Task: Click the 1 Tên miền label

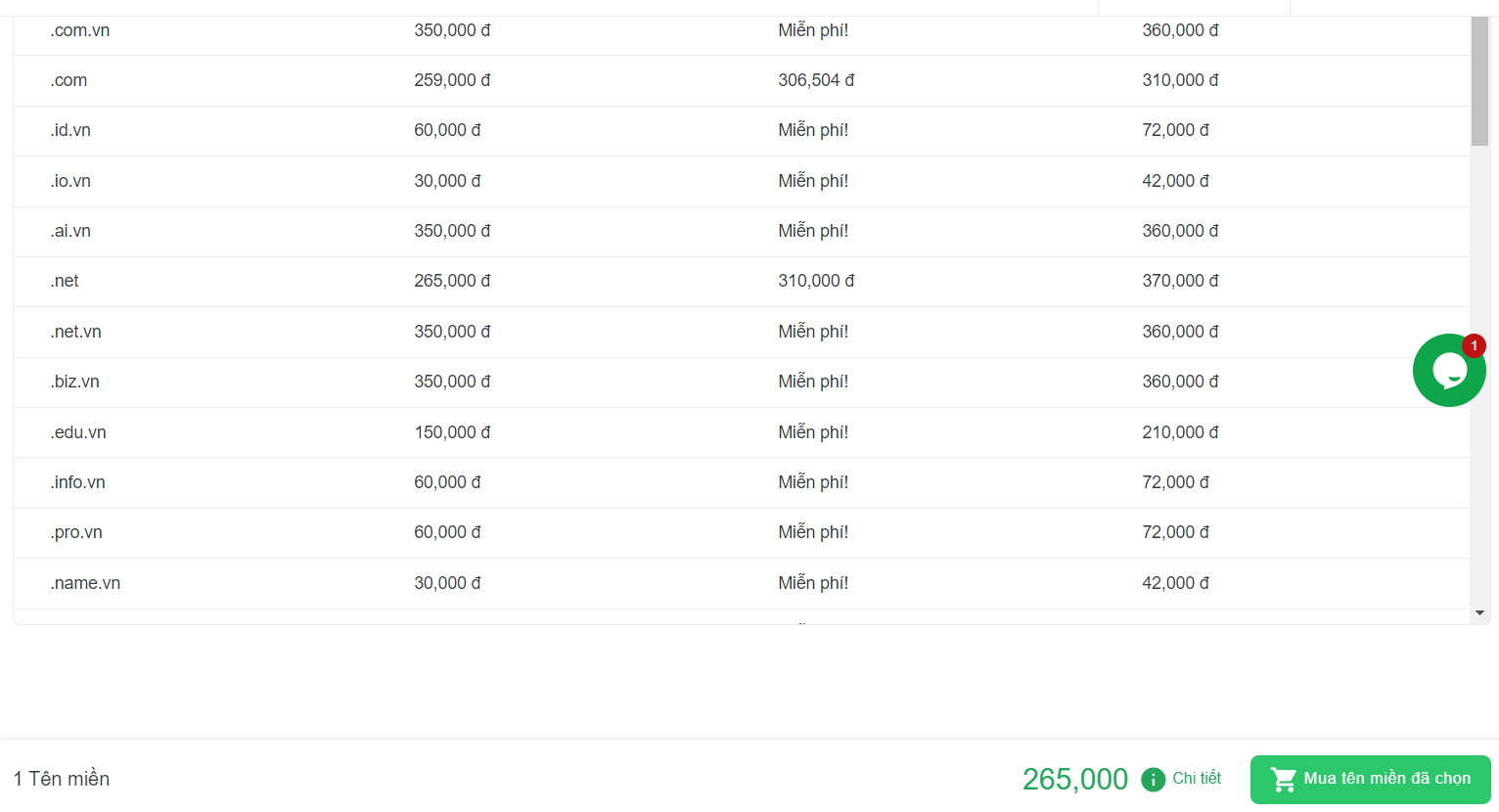Action: pos(62,779)
